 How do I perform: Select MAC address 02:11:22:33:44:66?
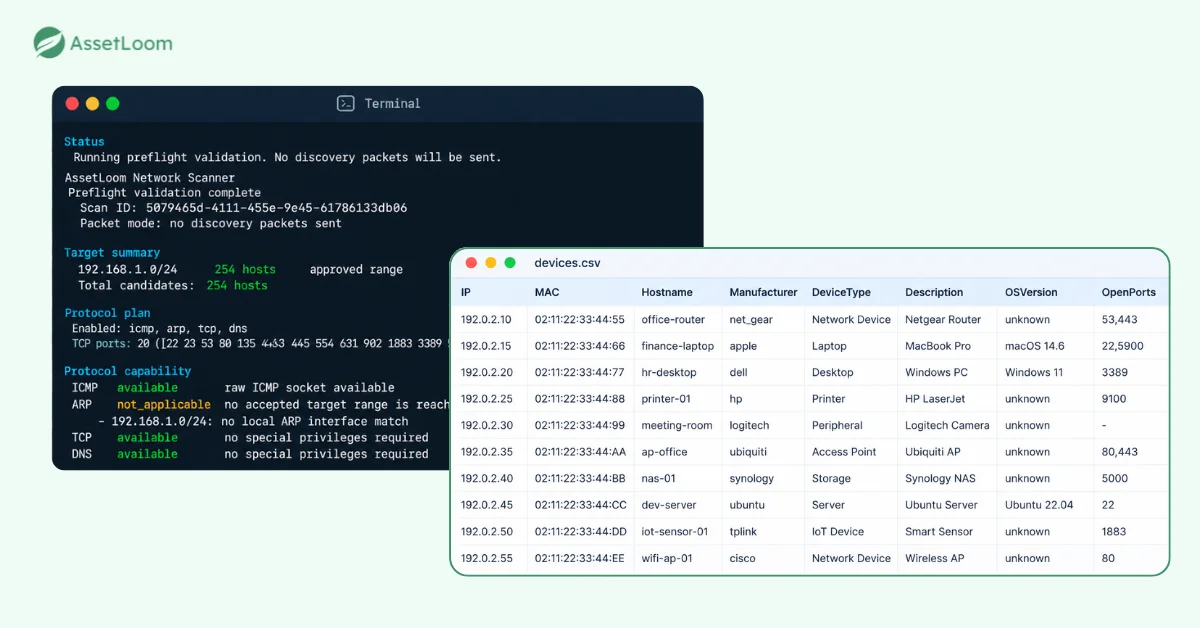[x=580, y=346]
